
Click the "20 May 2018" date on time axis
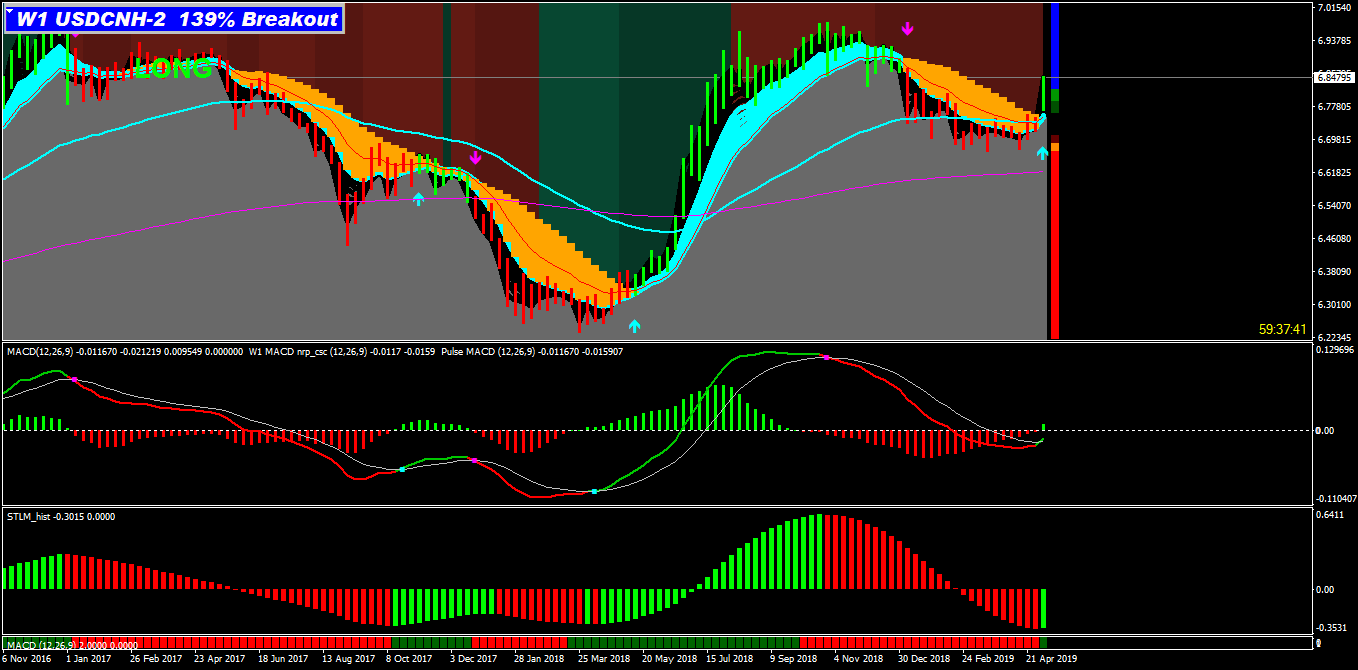pyautogui.click(x=669, y=659)
